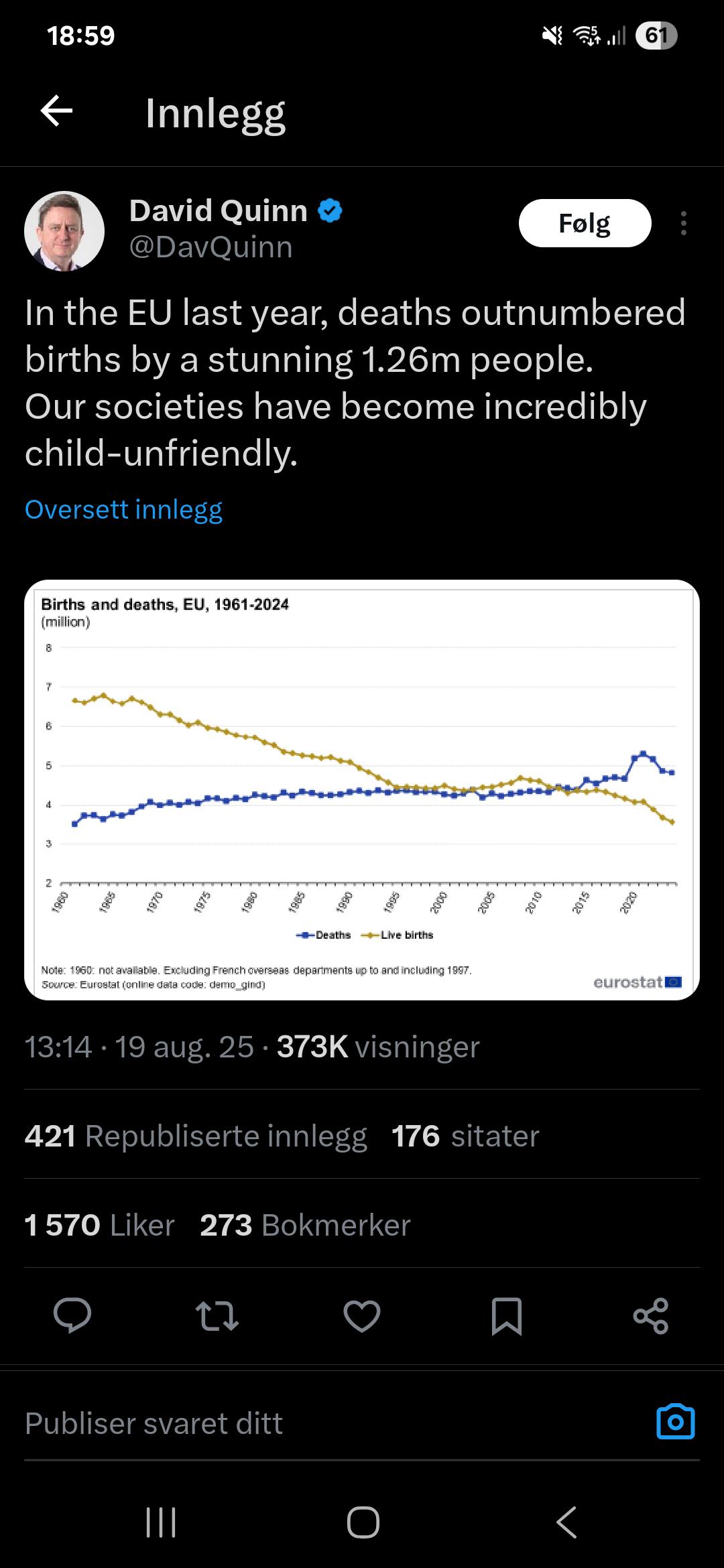Open the camera icon in reply bar
This screenshot has height=1568, width=724.
675,1421
